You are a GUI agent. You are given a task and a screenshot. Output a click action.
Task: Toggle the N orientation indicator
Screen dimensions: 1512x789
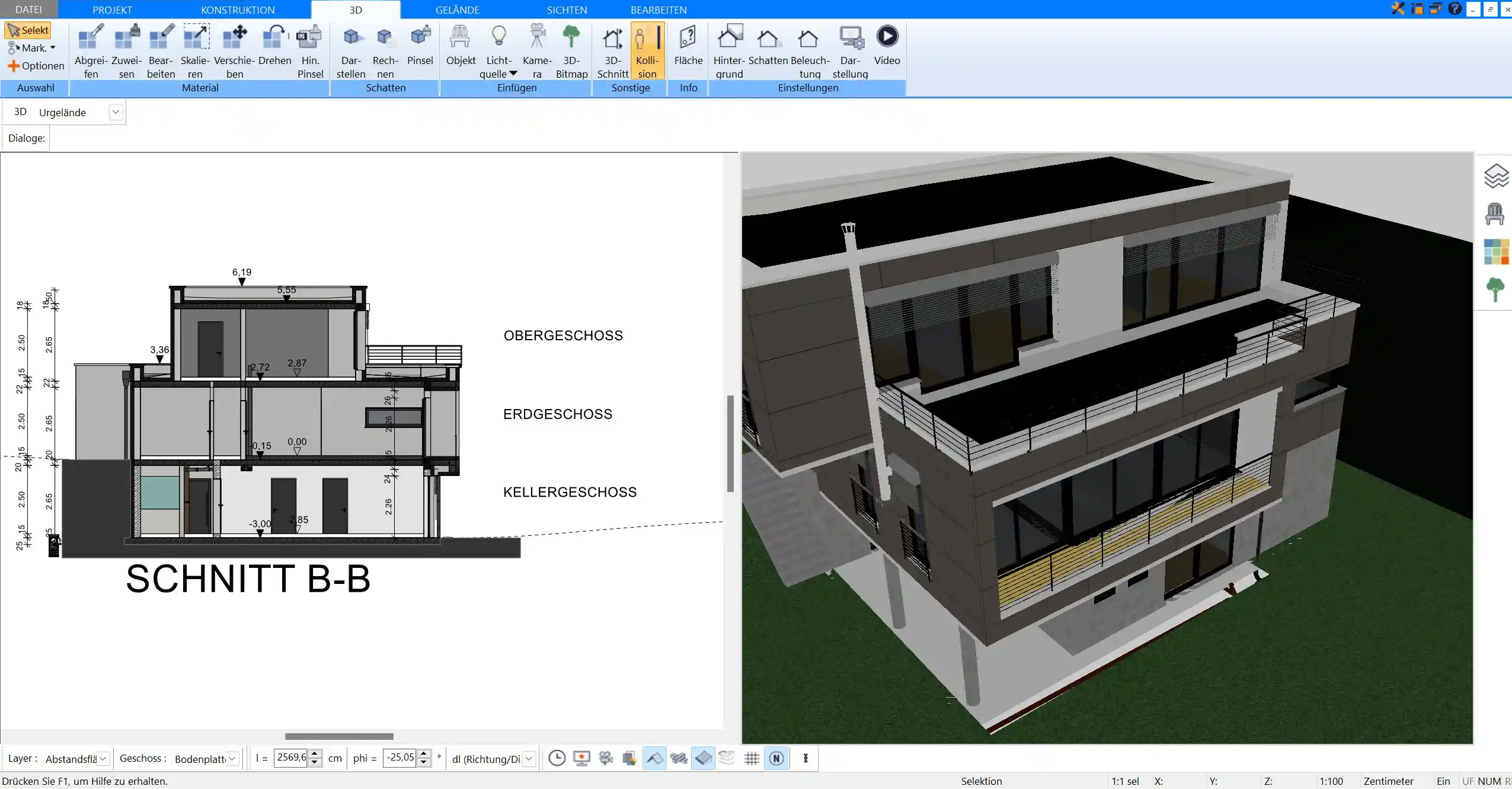point(777,758)
